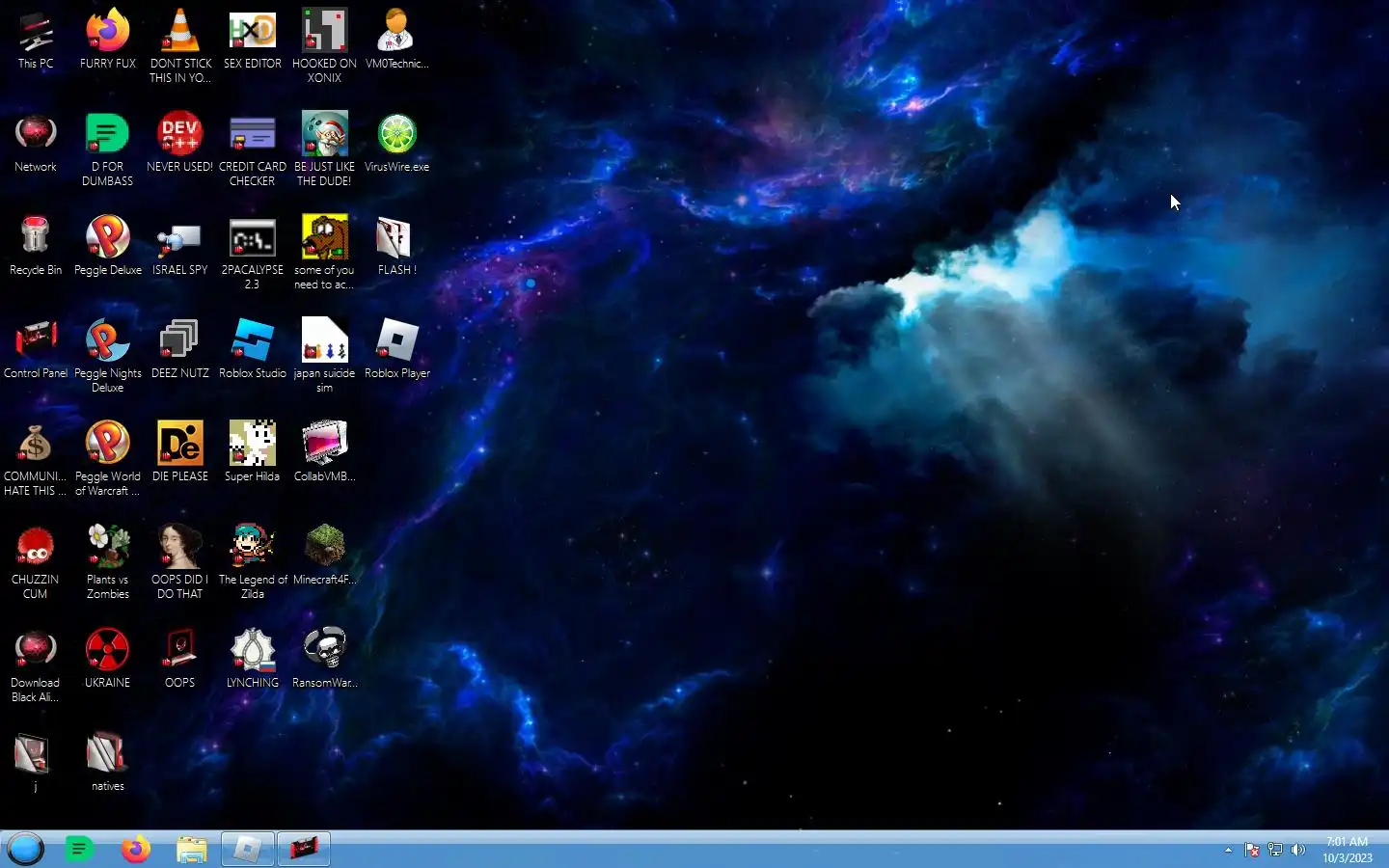Viewport: 1389px width, 868px height.
Task: Select the Roblox Player shortcut
Action: [x=396, y=350]
